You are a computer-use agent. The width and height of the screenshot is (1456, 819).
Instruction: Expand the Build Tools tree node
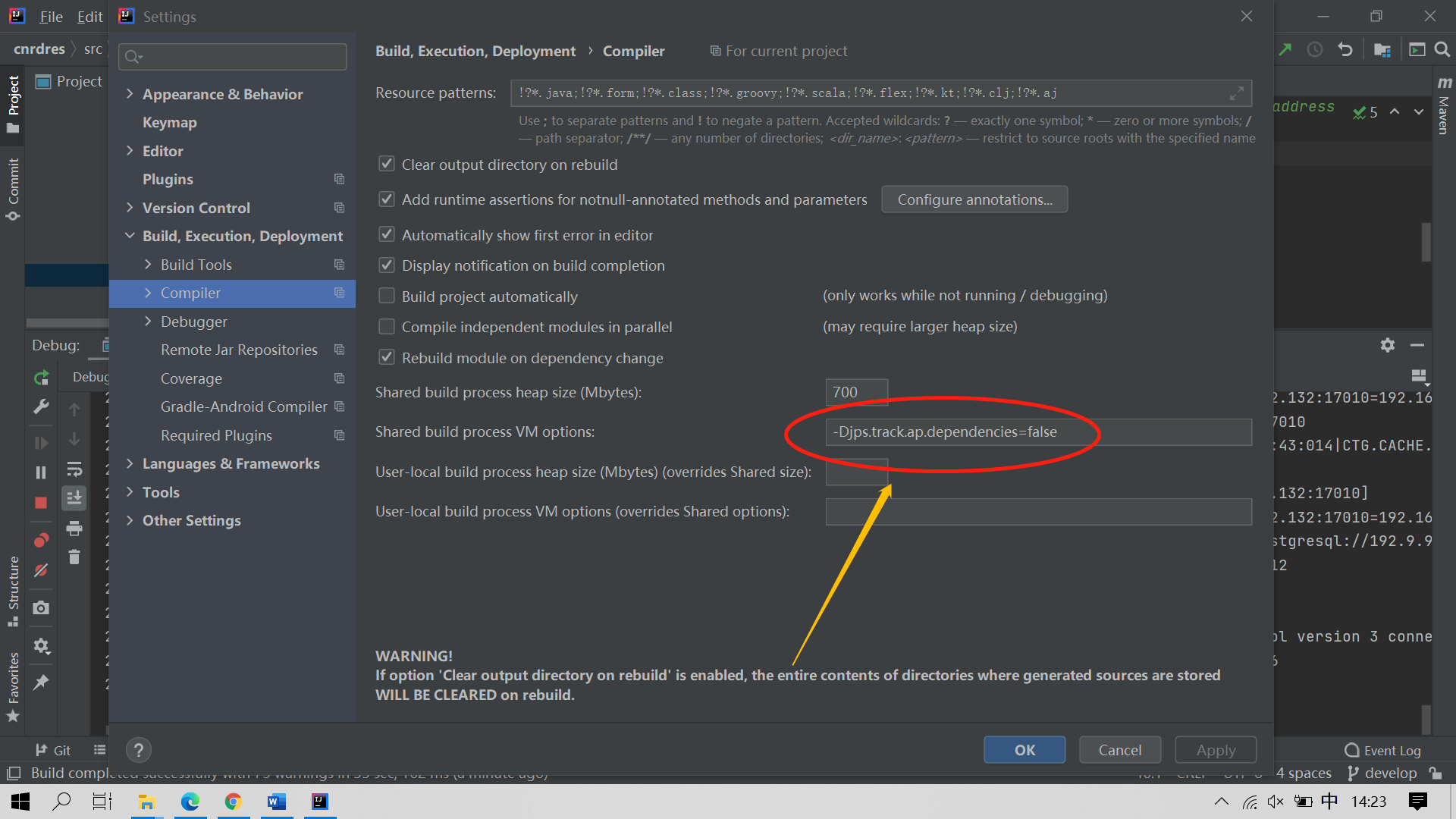[x=148, y=265]
